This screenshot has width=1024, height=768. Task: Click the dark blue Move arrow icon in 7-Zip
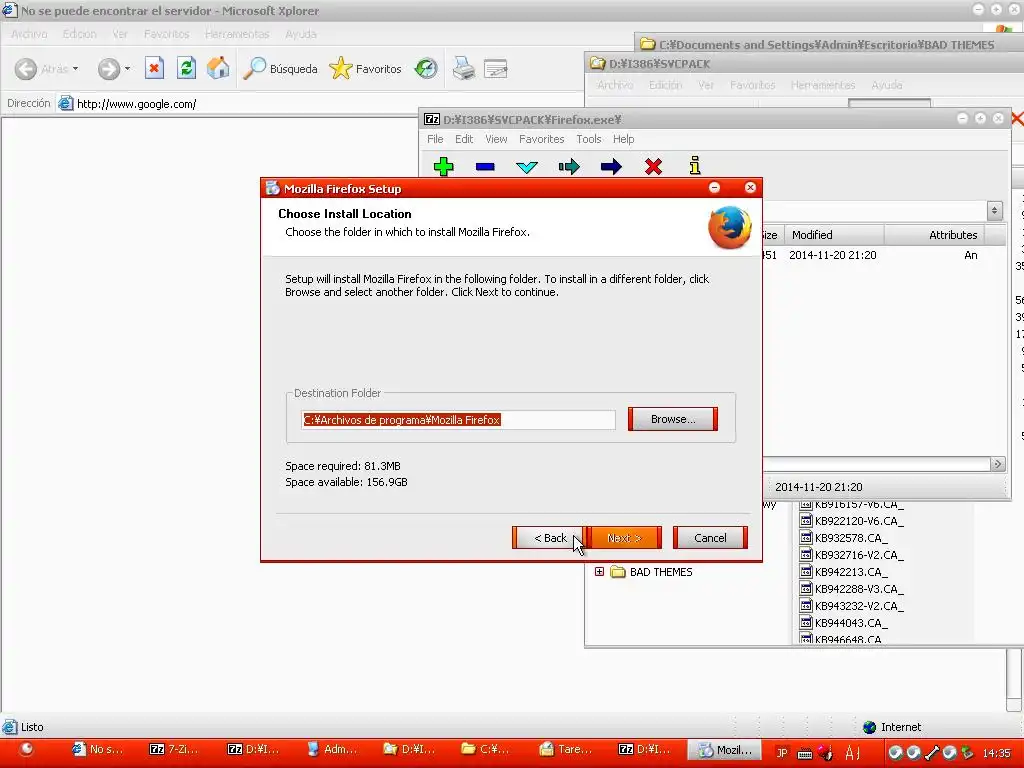click(x=611, y=167)
